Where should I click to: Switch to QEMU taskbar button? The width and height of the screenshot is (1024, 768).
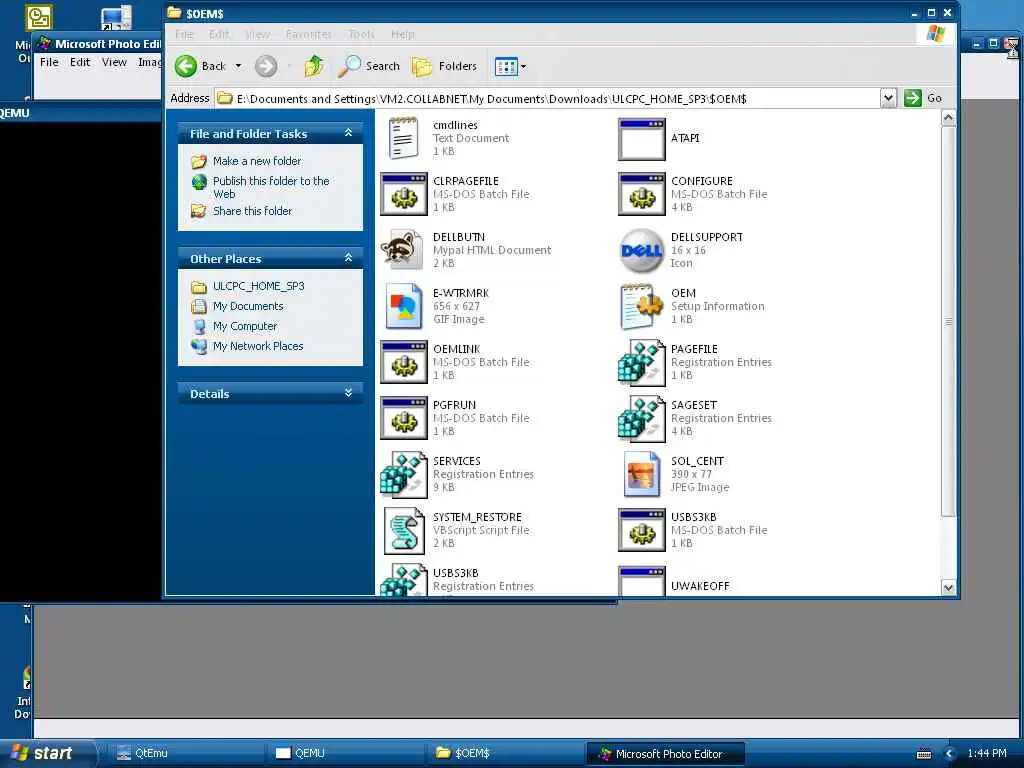(x=346, y=753)
